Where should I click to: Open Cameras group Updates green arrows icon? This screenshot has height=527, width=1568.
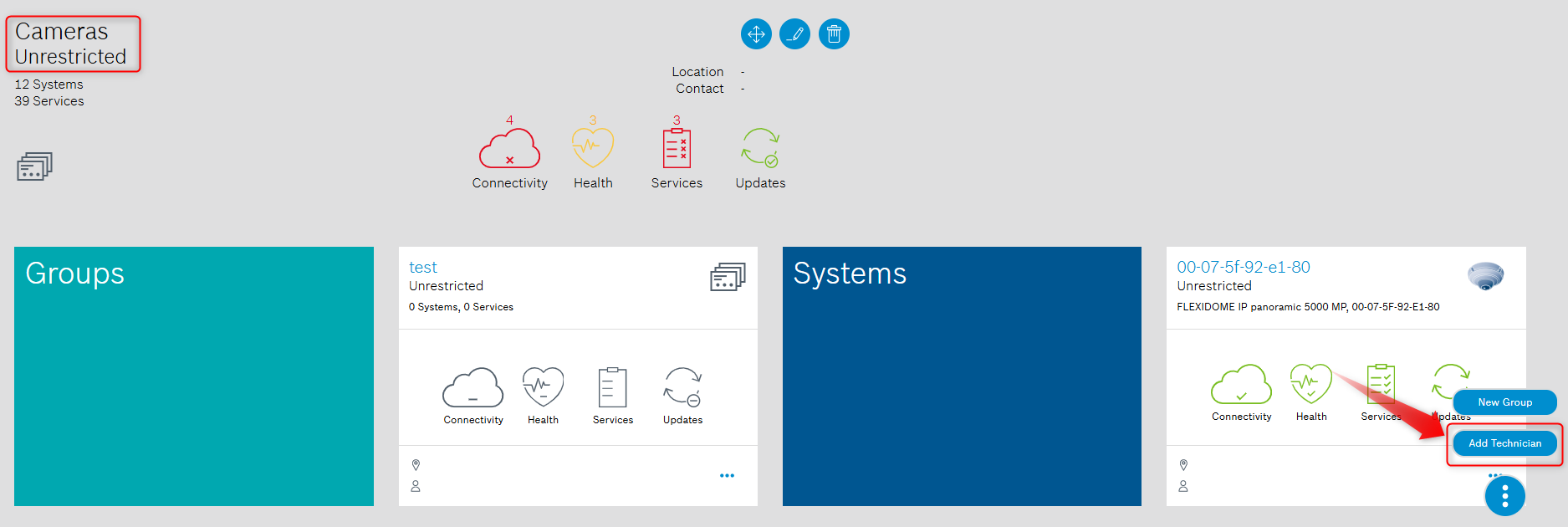click(x=760, y=148)
